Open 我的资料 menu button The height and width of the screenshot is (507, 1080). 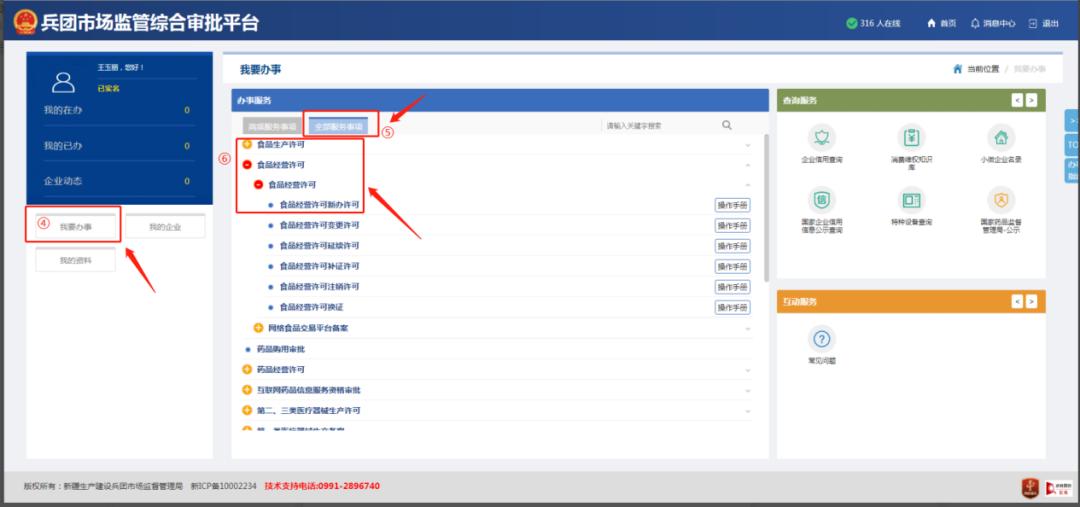click(x=75, y=260)
